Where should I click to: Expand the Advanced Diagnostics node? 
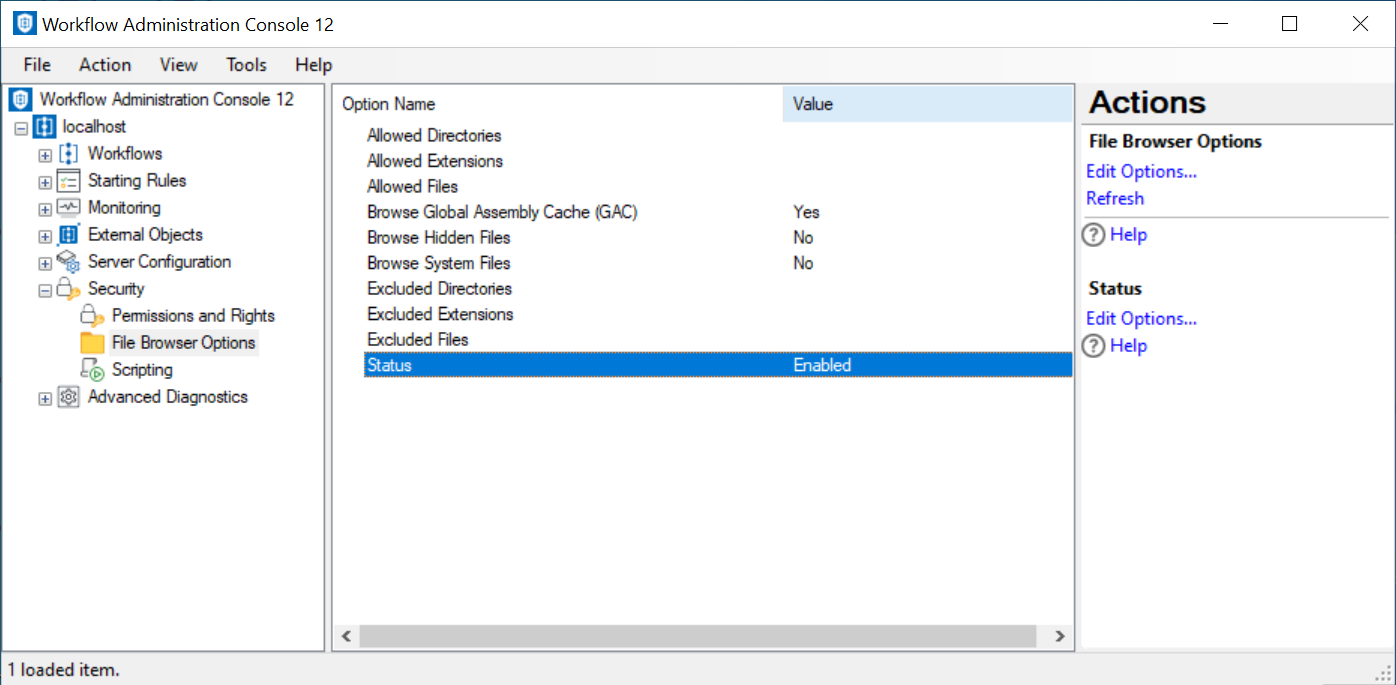45,398
